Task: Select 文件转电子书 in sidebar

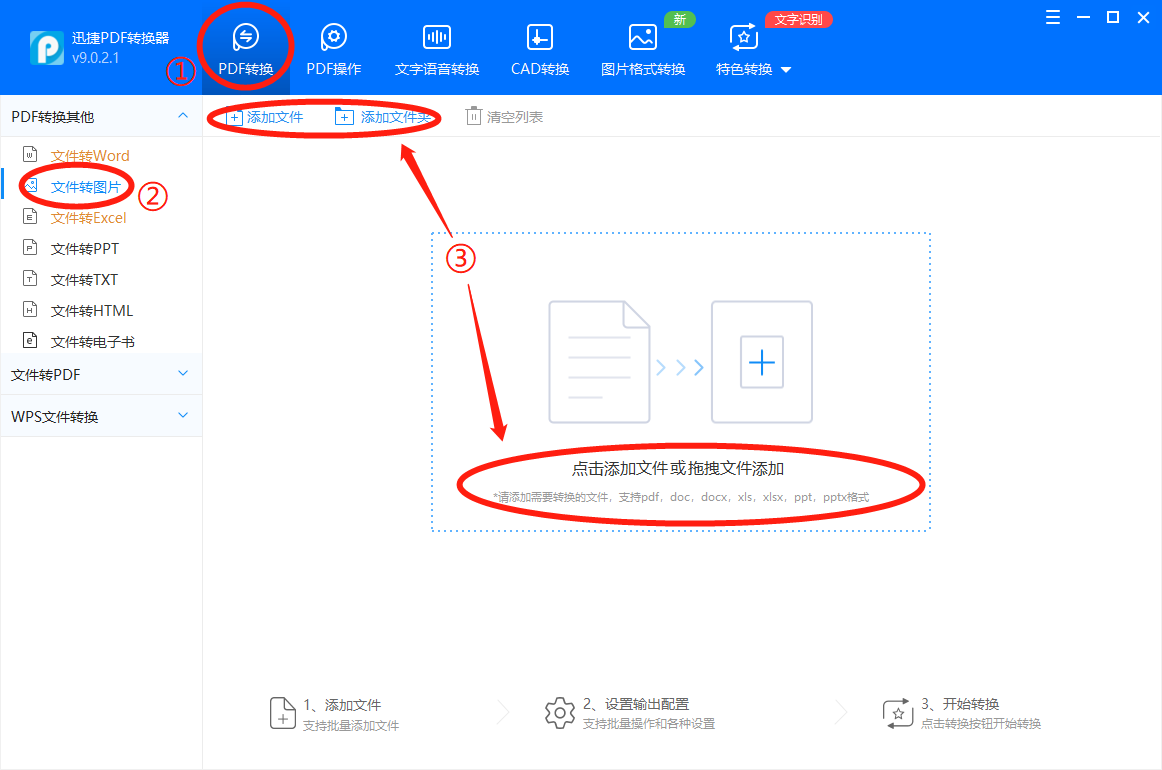Action: click(93, 342)
